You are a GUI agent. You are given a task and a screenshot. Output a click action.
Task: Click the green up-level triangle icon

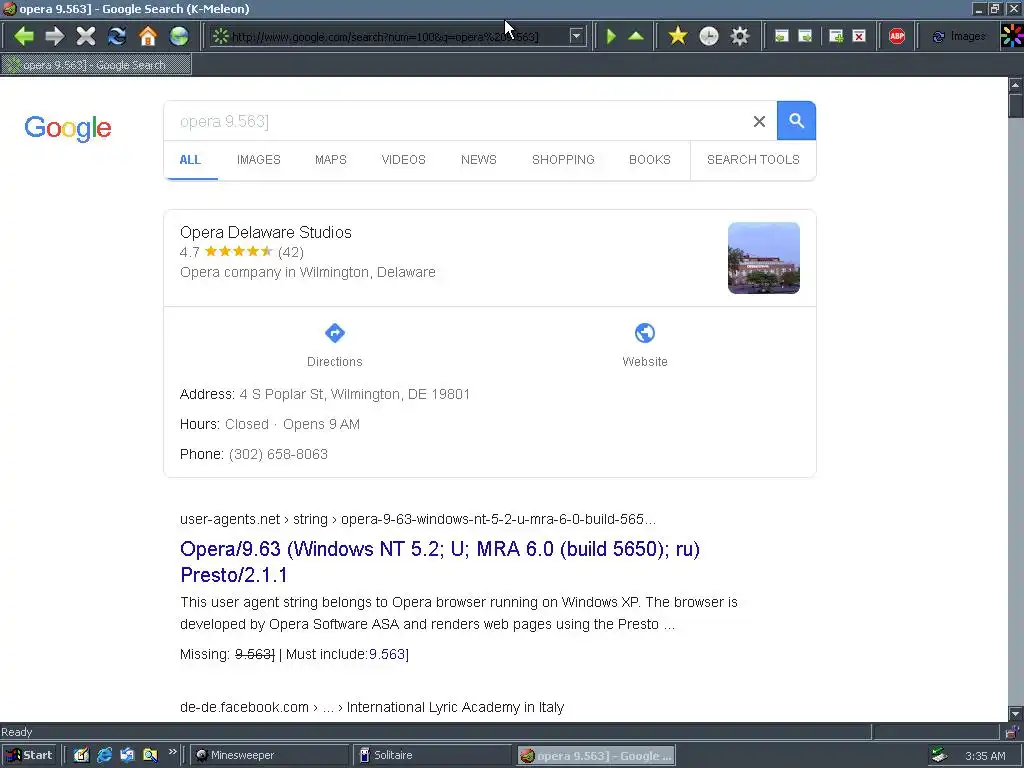pos(635,36)
